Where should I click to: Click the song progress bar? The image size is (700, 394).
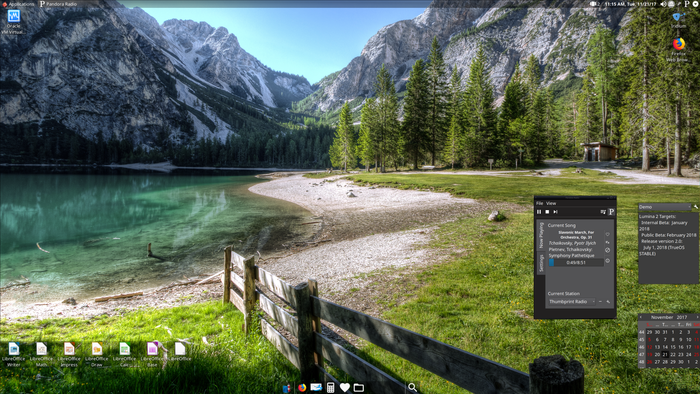[x=576, y=263]
